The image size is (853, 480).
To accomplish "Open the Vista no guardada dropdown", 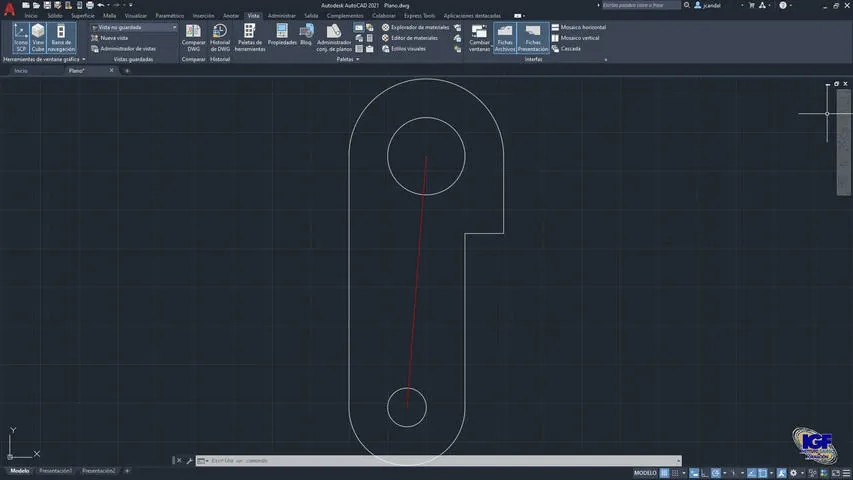I will coord(134,27).
